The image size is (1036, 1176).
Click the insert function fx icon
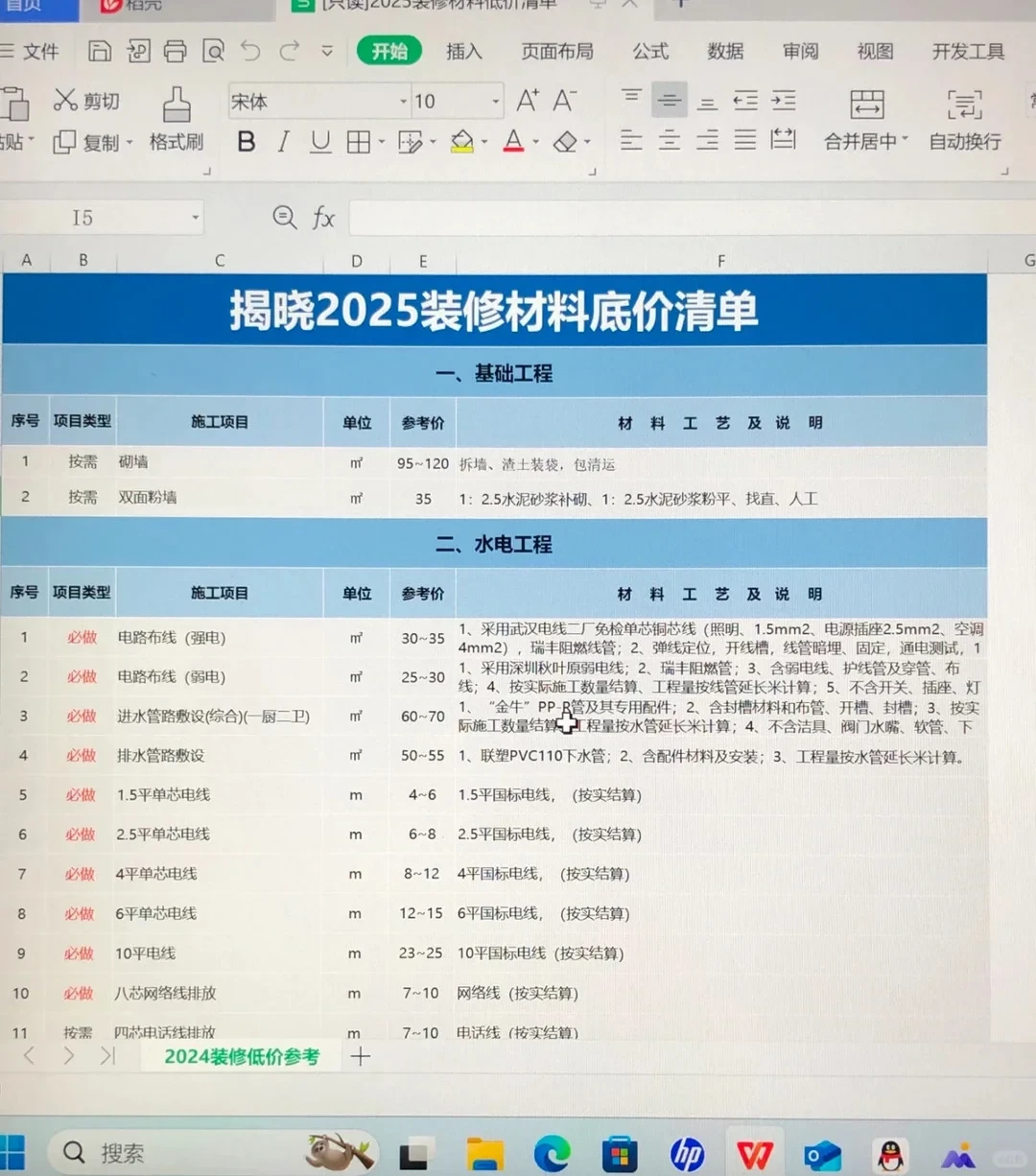[x=323, y=218]
